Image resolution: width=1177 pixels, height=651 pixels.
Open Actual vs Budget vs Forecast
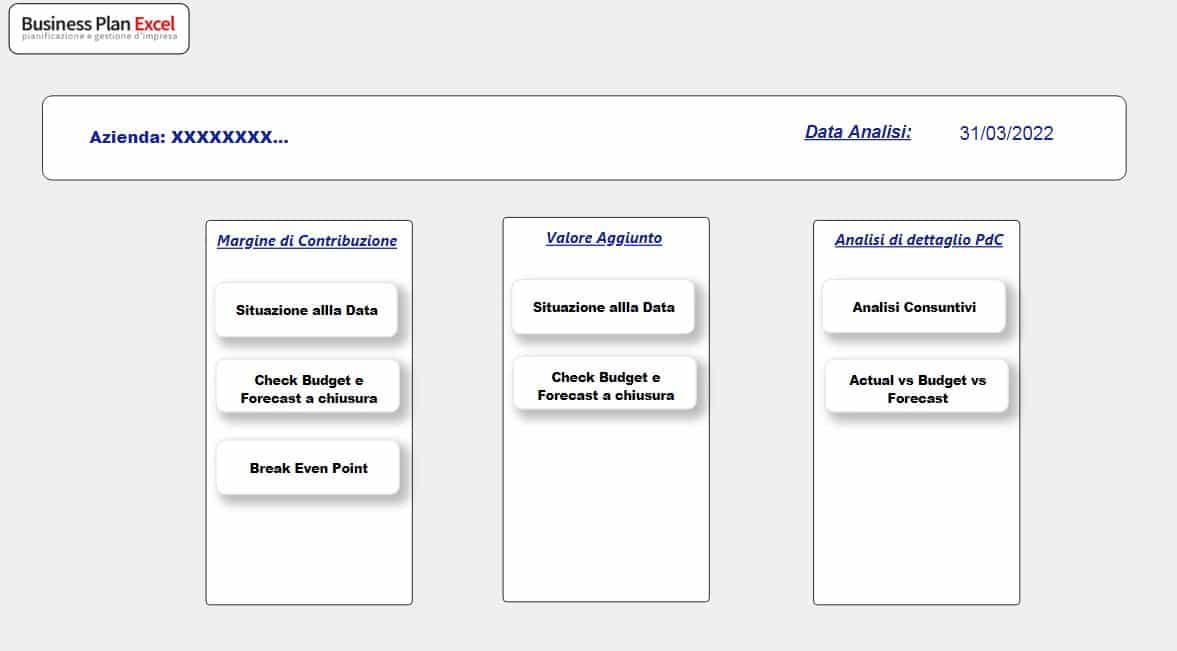(917, 389)
